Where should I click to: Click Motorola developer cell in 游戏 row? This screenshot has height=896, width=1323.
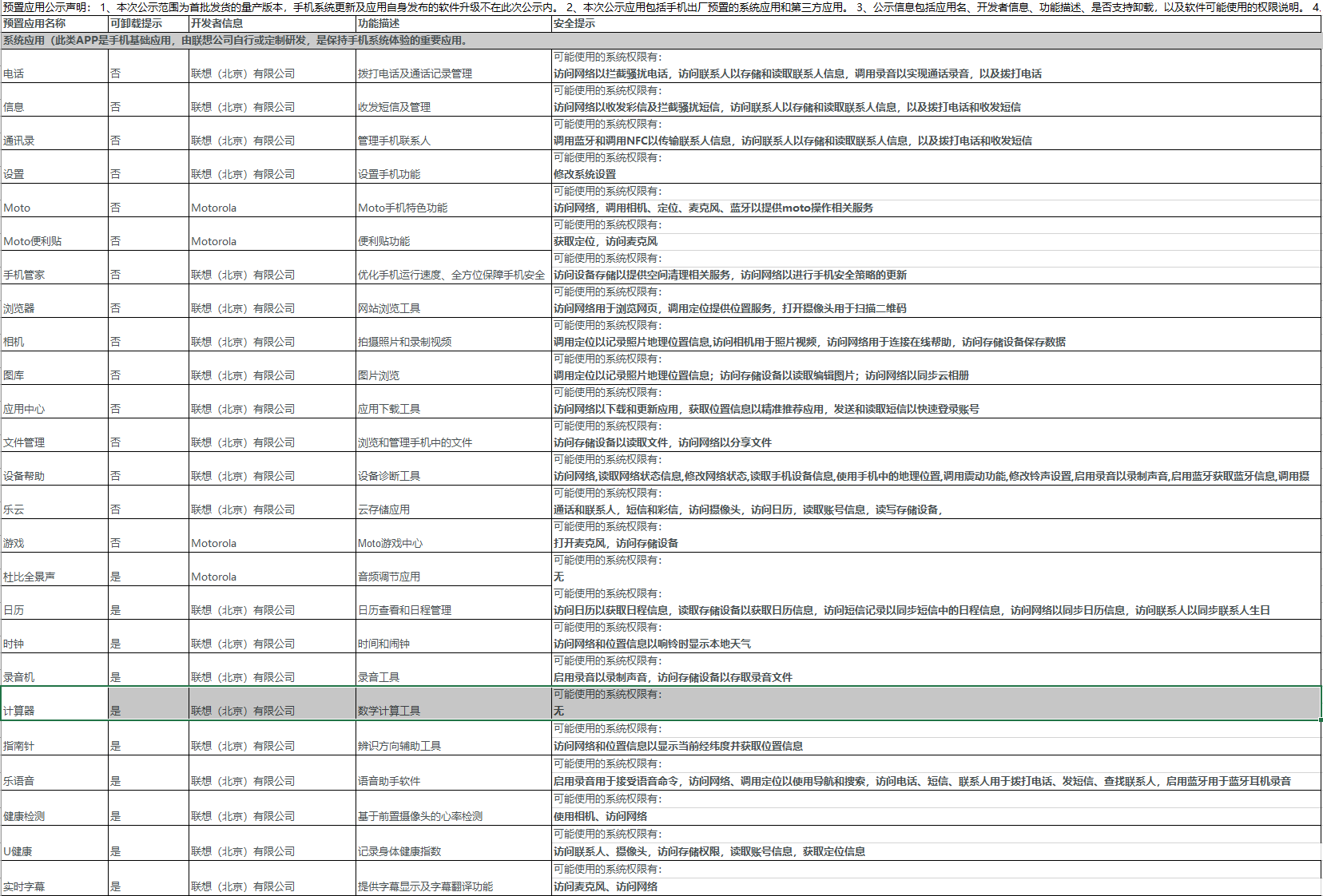click(x=272, y=536)
